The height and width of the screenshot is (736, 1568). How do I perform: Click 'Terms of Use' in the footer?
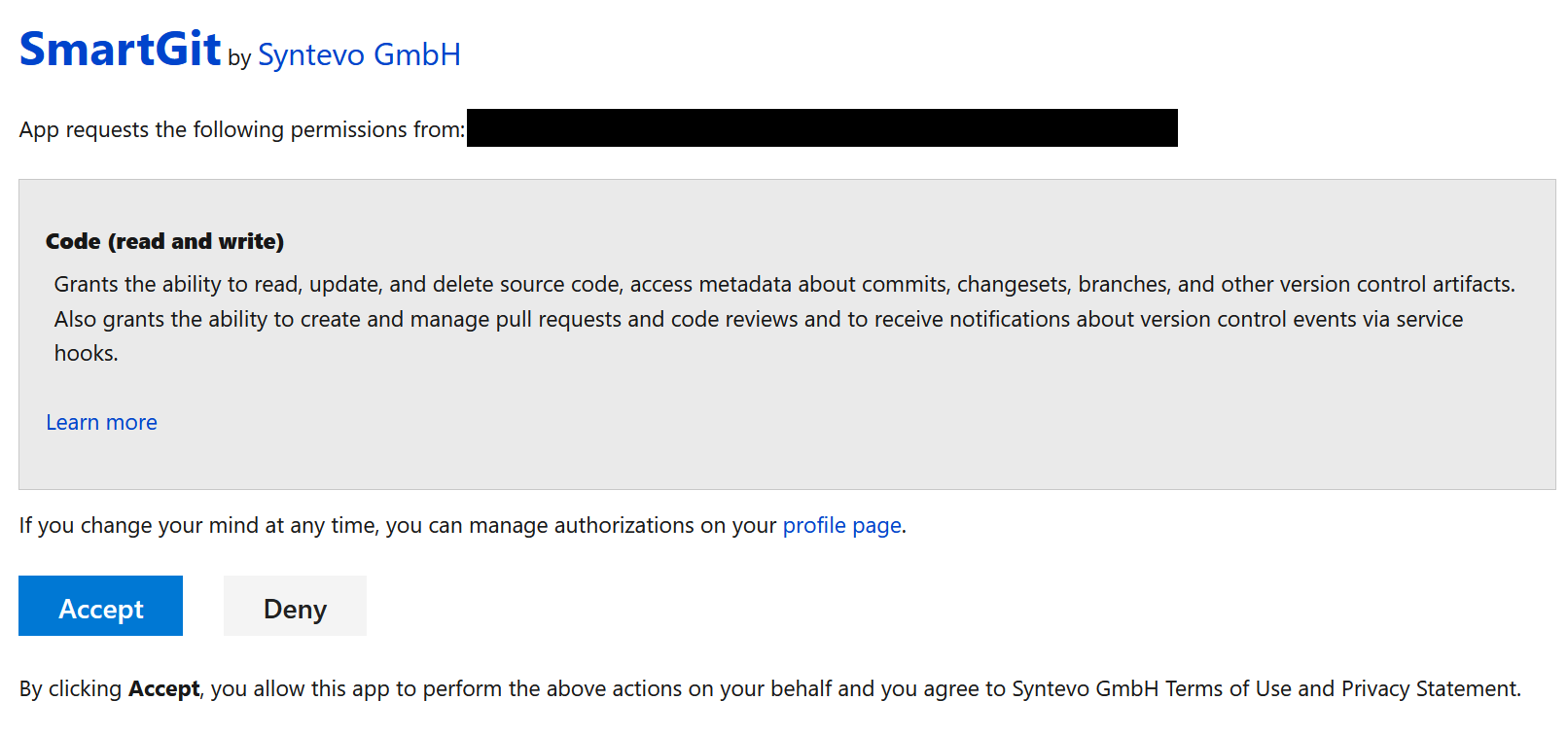(1228, 689)
